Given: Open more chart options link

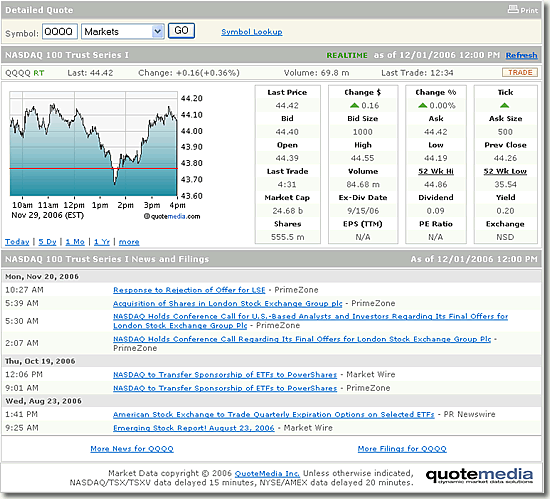Looking at the screenshot, I should pyautogui.click(x=129, y=242).
